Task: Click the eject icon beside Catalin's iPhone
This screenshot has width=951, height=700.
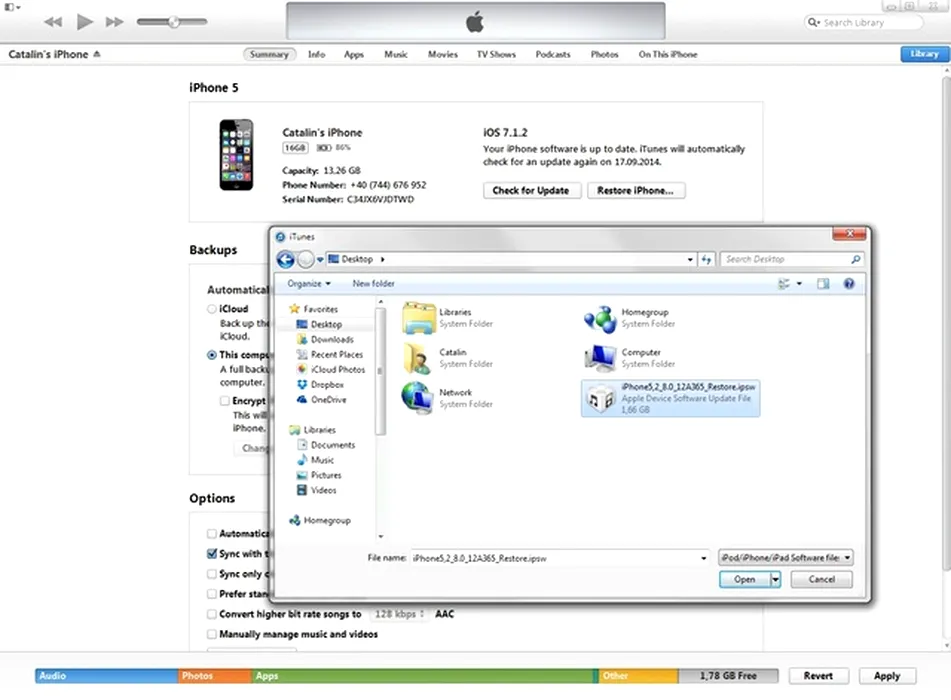Action: click(97, 55)
